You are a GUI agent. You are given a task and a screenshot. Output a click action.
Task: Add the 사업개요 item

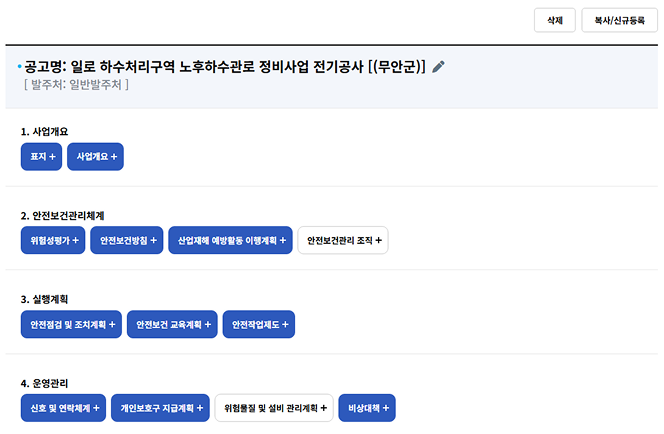95,157
